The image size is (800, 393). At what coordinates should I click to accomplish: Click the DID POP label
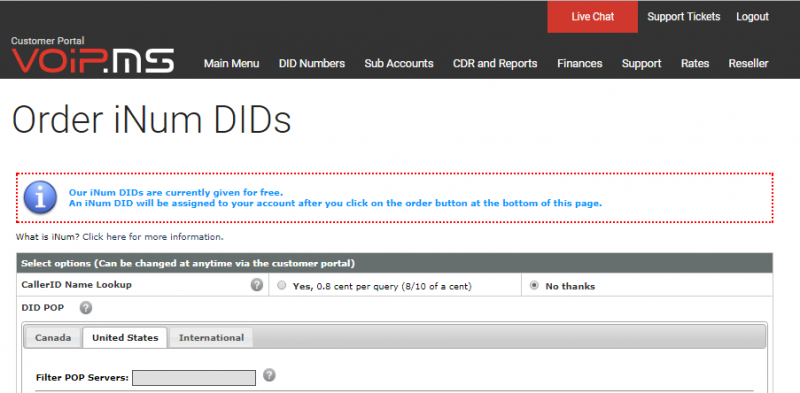point(43,308)
